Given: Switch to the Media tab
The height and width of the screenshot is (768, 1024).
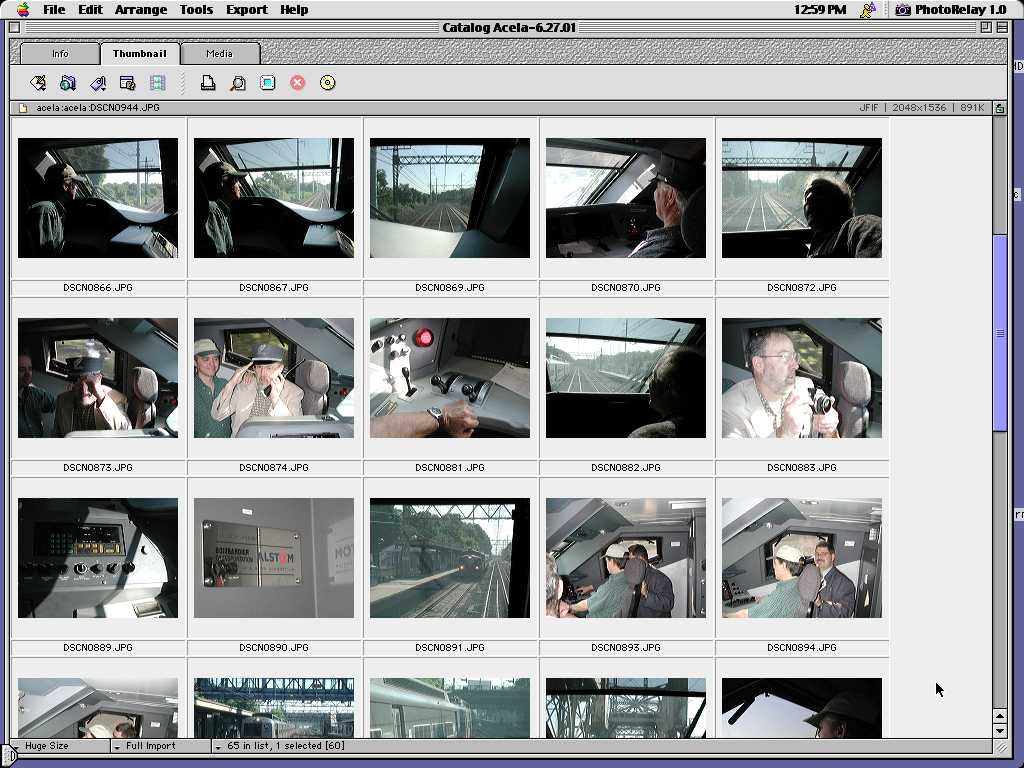Looking at the screenshot, I should pyautogui.click(x=219, y=54).
